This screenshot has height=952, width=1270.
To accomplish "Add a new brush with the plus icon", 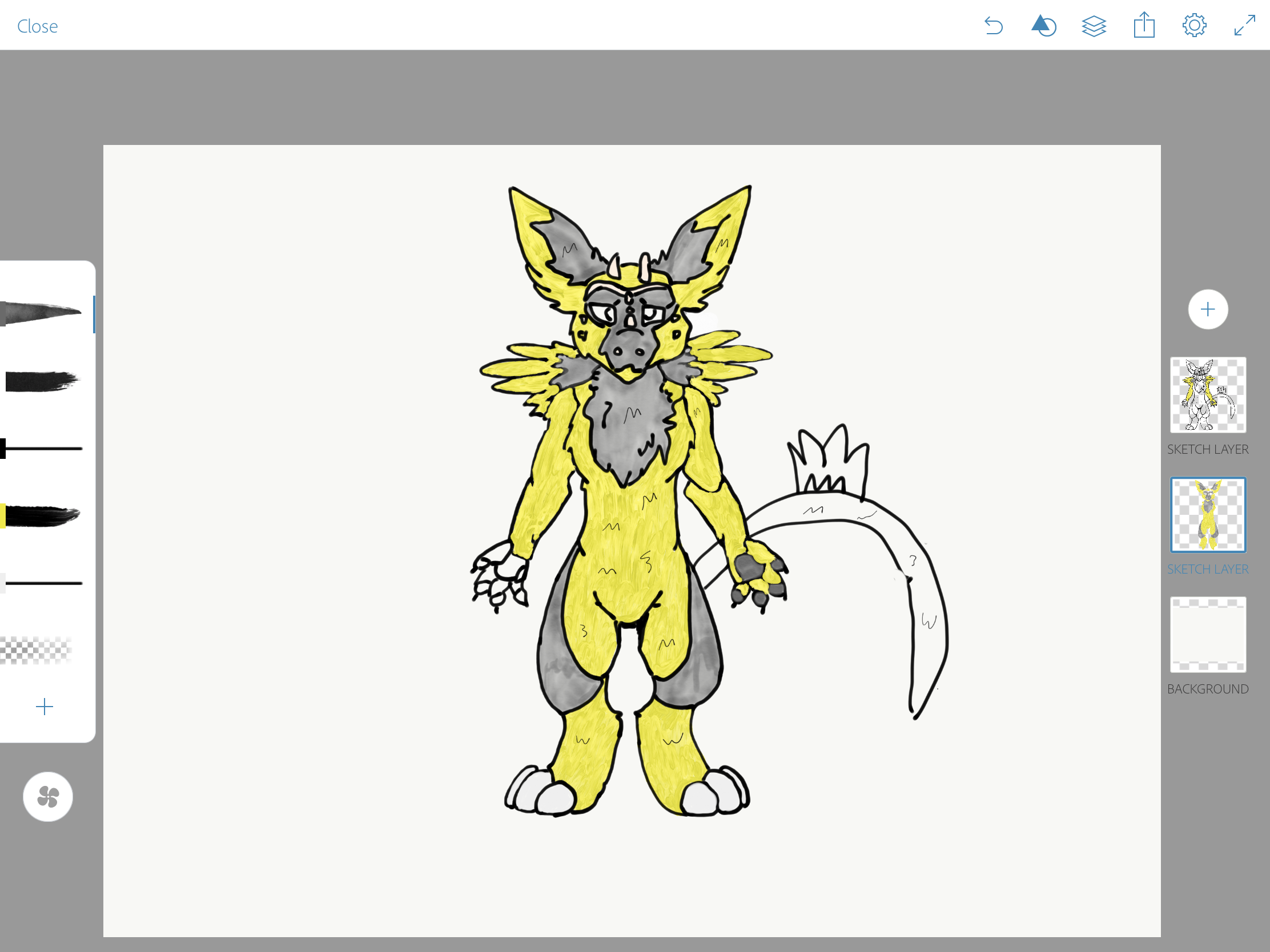I will [x=44, y=707].
